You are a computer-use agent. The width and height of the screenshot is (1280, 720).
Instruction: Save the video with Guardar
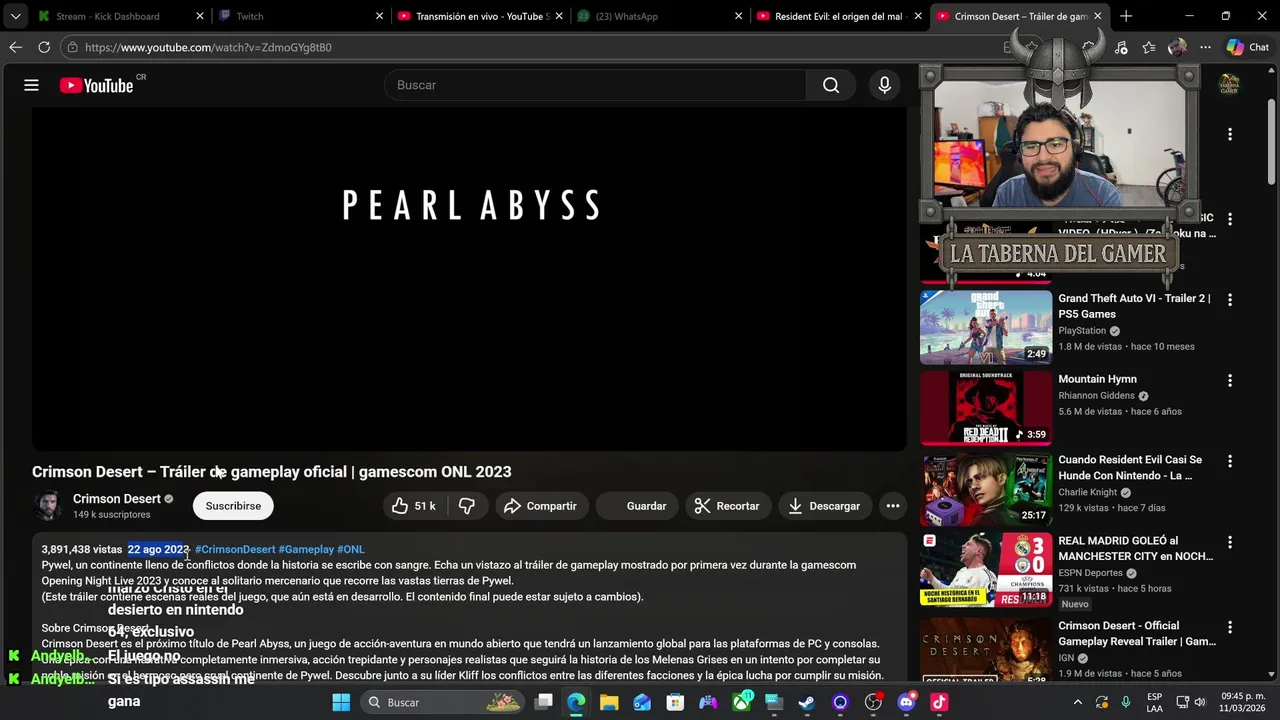[636, 506]
